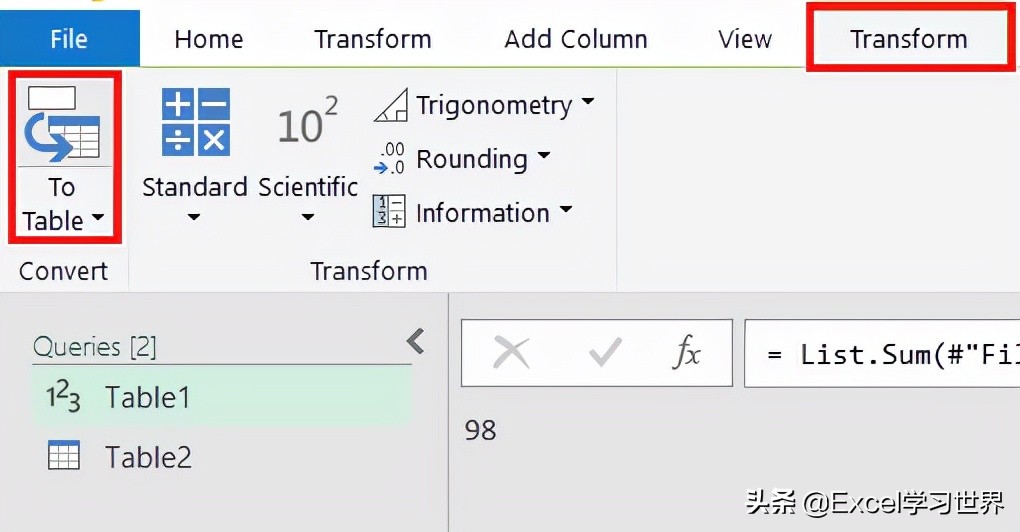Expand the Information dropdown menu
Image resolution: width=1020 pixels, height=532 pixels.
pyautogui.click(x=566, y=211)
